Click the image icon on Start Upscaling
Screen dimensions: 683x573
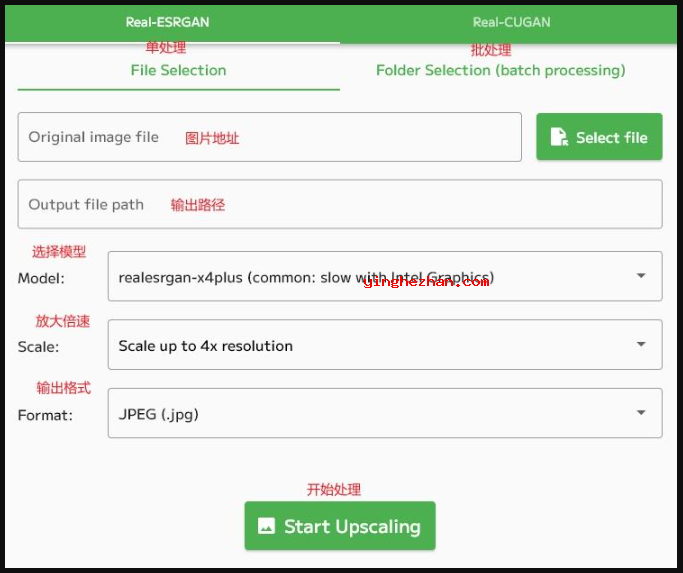(266, 526)
